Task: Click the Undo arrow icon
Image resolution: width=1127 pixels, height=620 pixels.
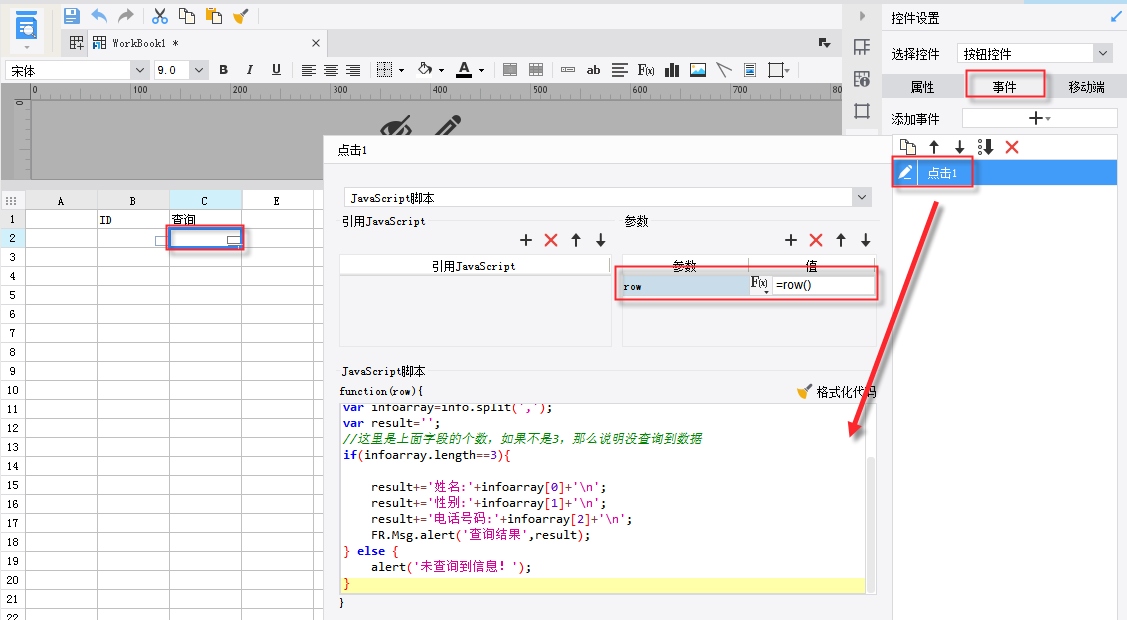Action: point(99,16)
